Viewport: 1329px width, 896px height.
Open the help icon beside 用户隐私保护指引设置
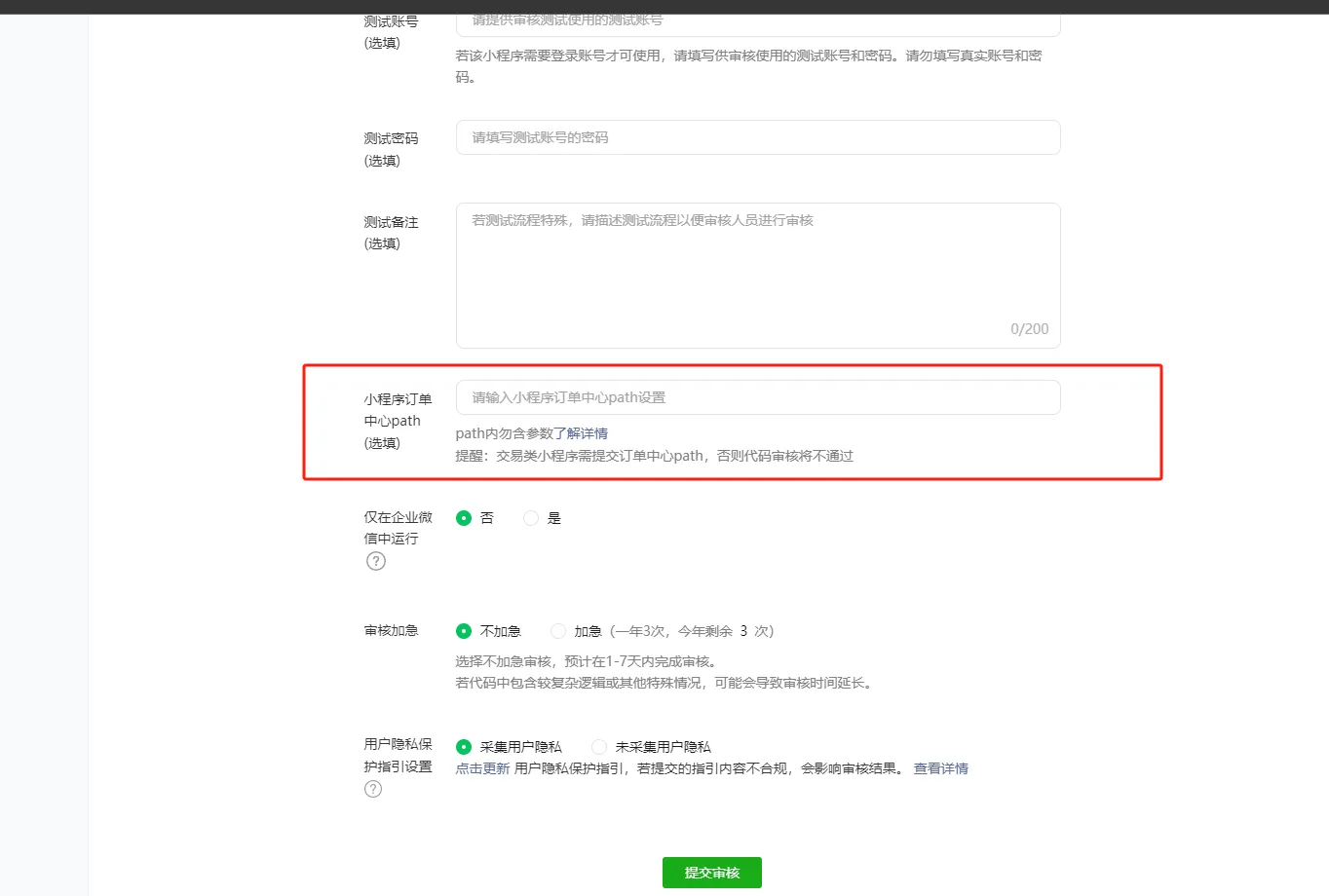pyautogui.click(x=372, y=789)
